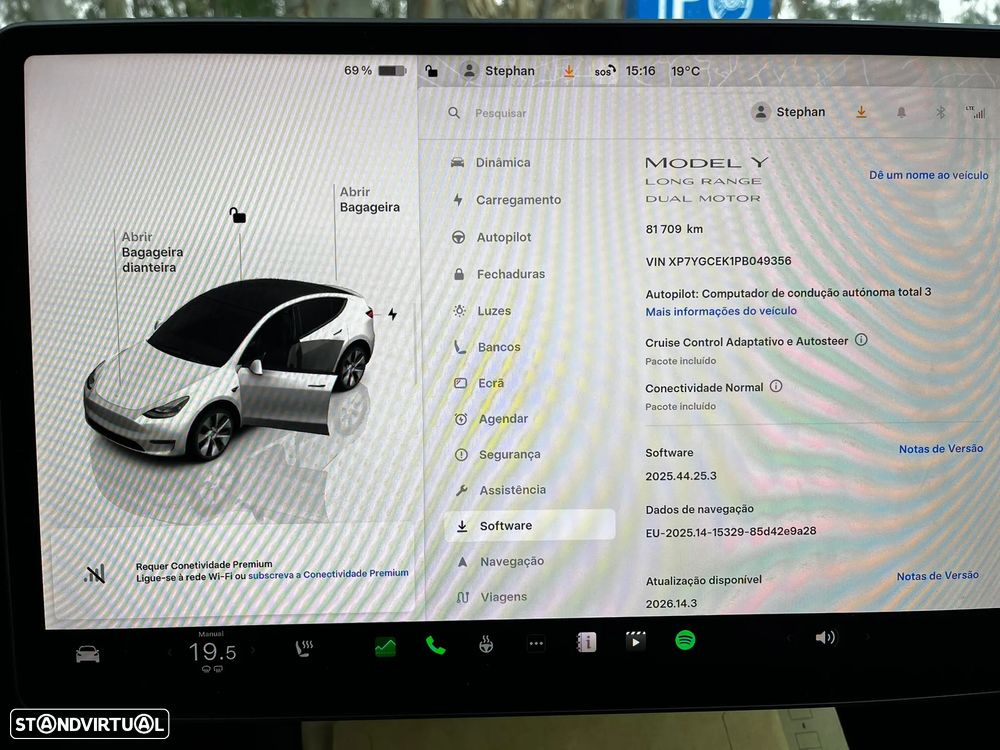Raise volume with right chevron
The width and height of the screenshot is (1000, 750).
pyautogui.click(x=867, y=636)
